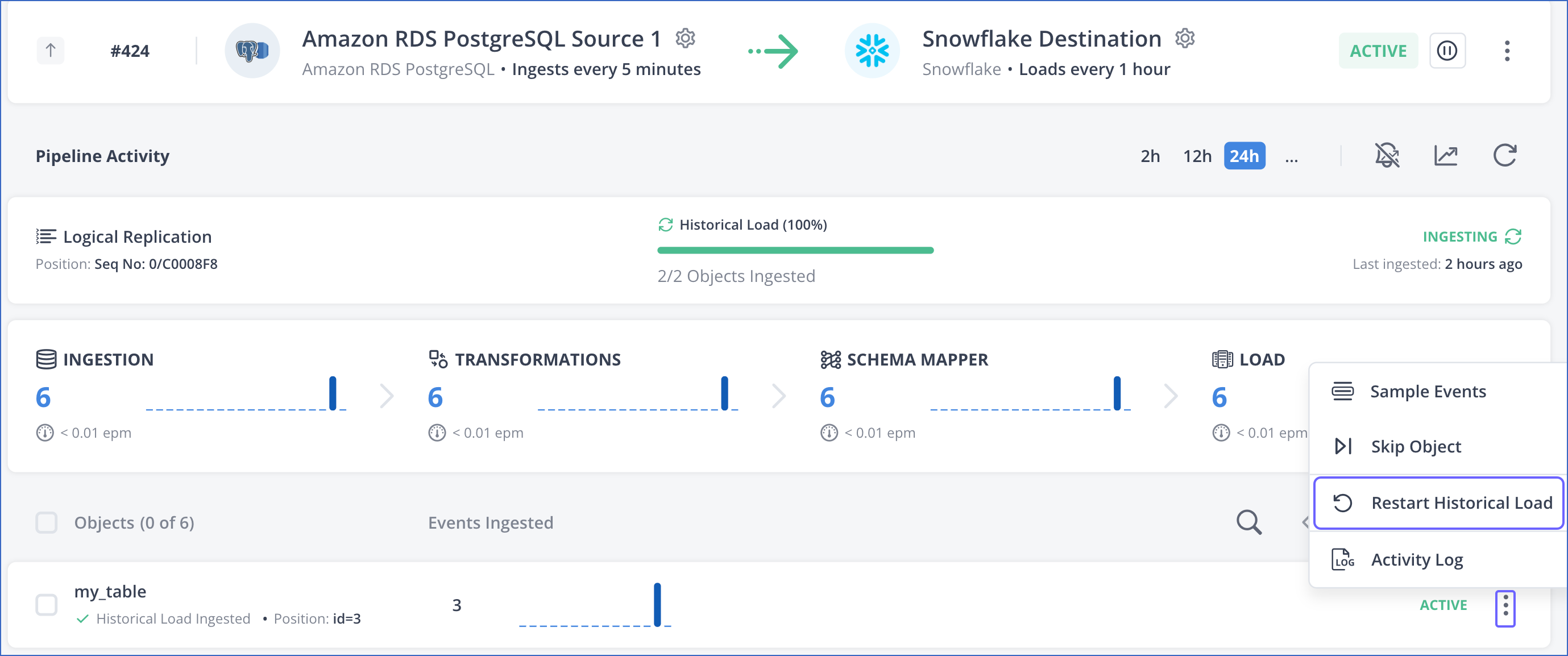Click the SCHEMA MAPPER epm info icon
This screenshot has height=656, width=1568.
(x=828, y=433)
